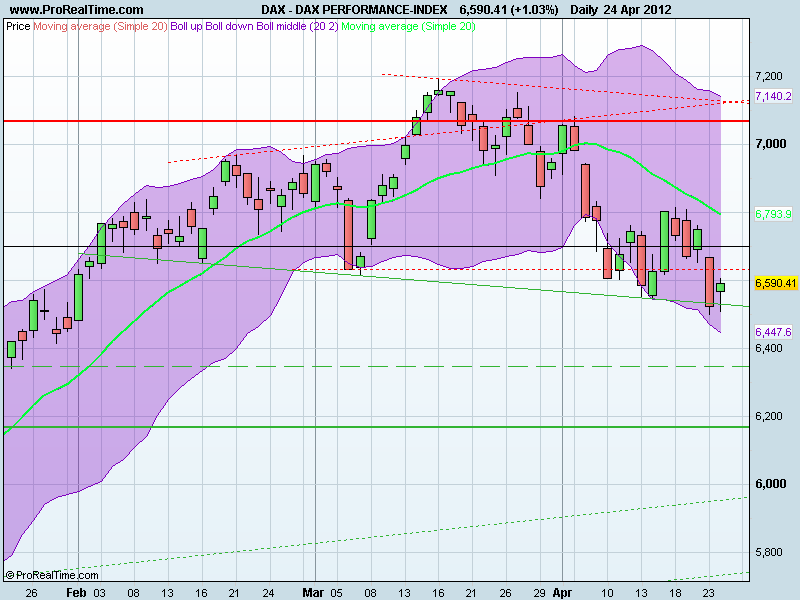
Task: Select the Price legend label
Action: [18, 26]
